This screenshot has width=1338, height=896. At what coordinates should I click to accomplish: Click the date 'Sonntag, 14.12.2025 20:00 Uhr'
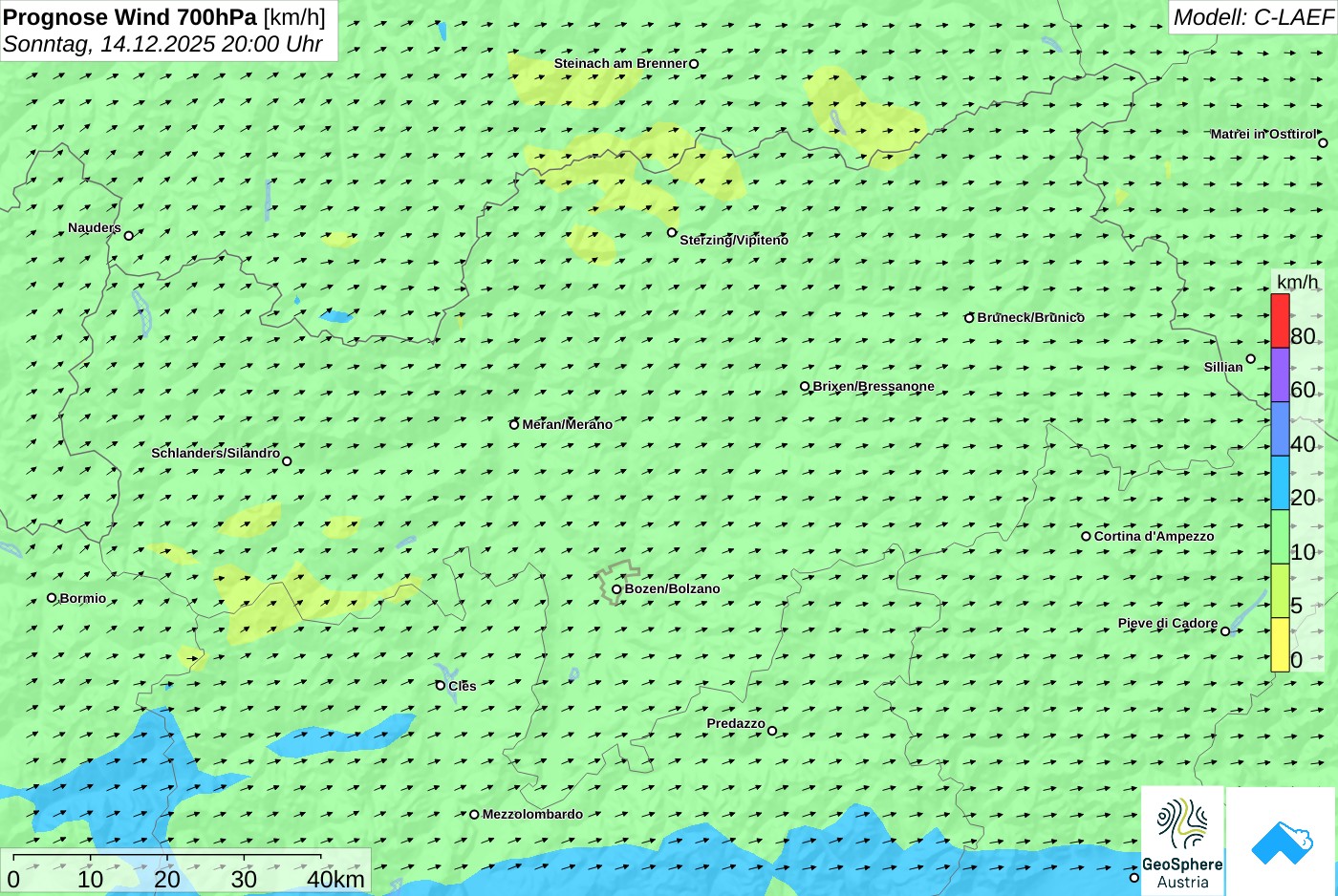162,44
